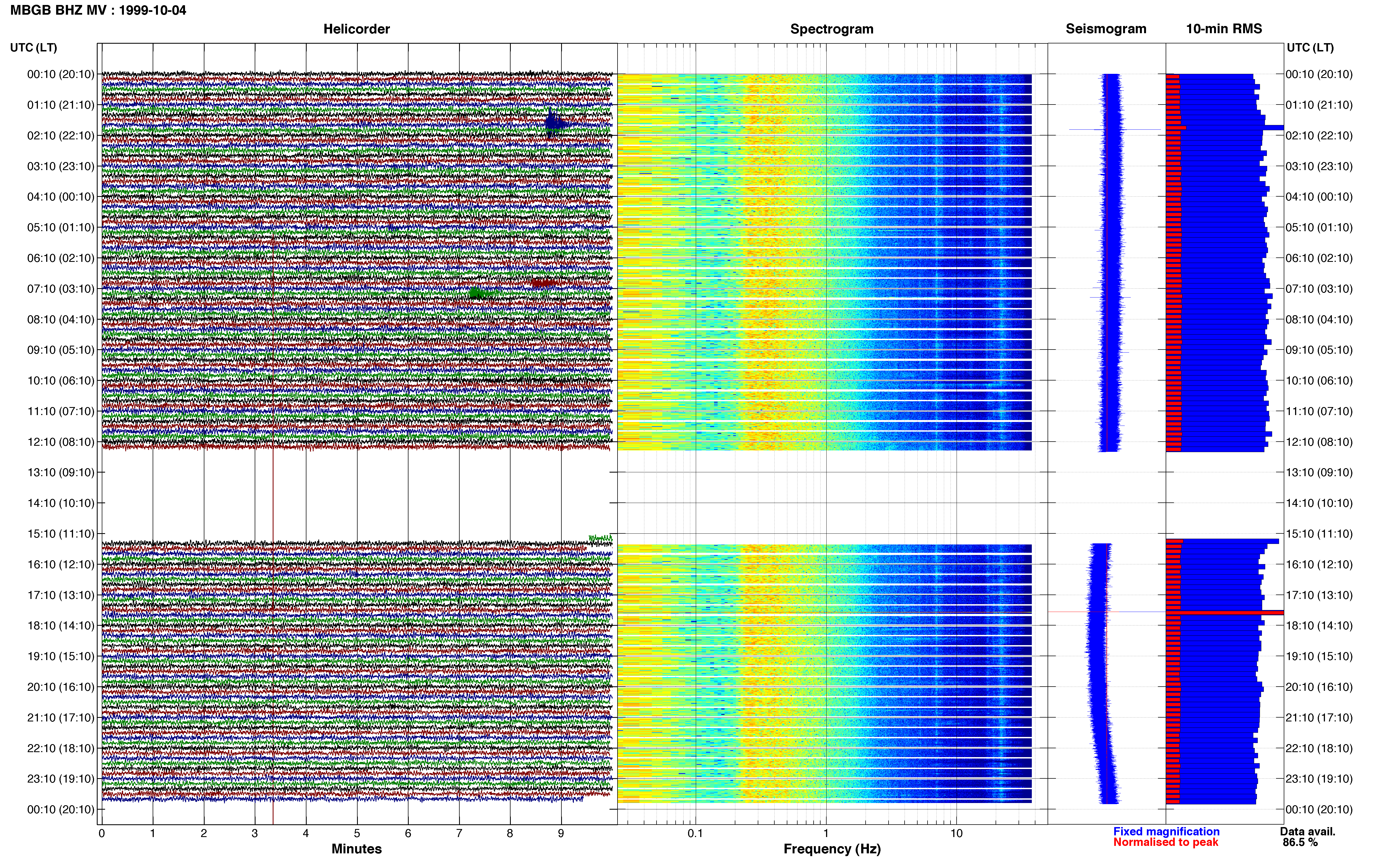Click the left time label '09:10 (05:10)'
Screen dimensions: 1388x868
point(61,350)
